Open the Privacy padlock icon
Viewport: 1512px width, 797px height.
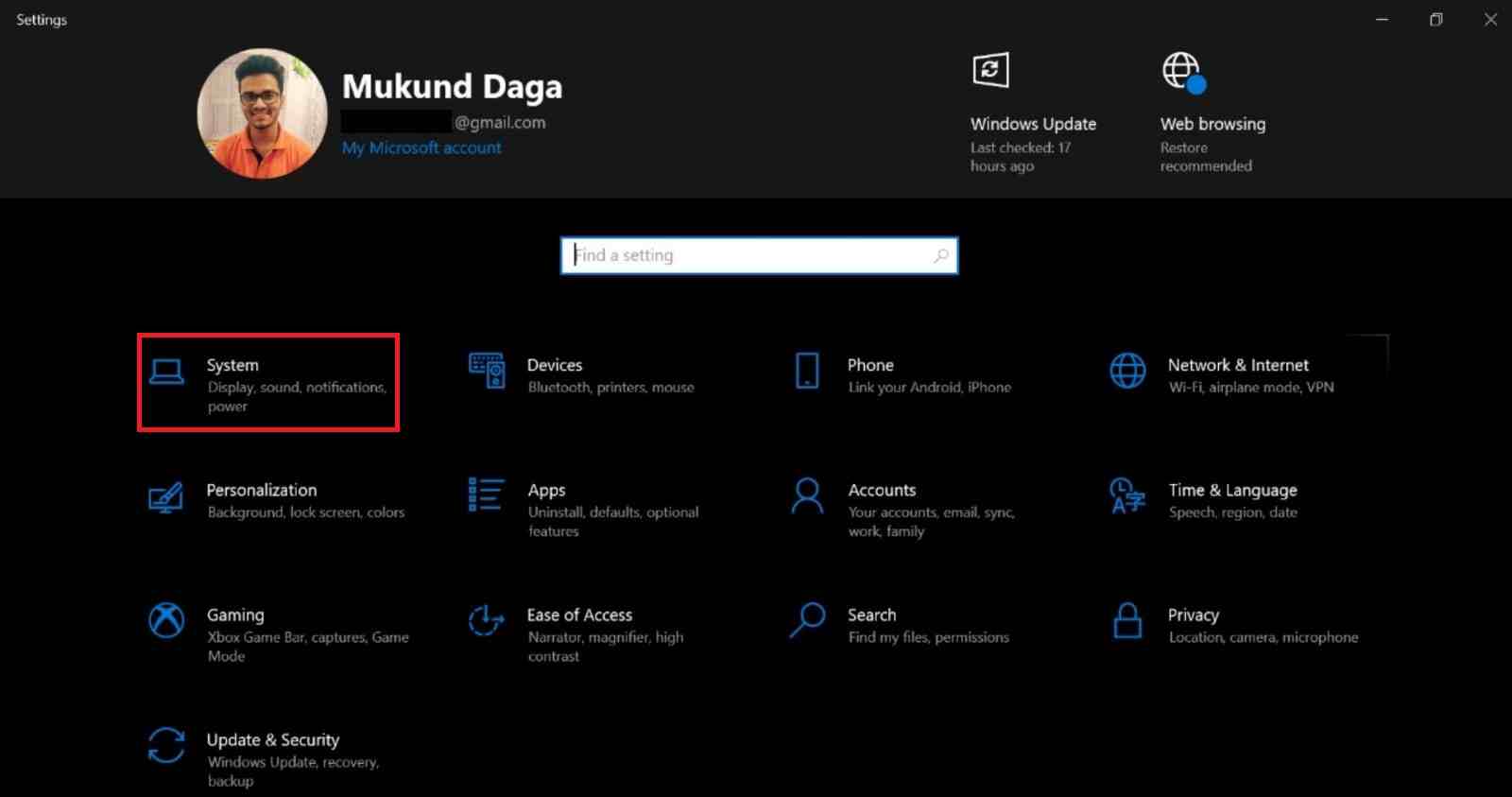(x=1127, y=620)
